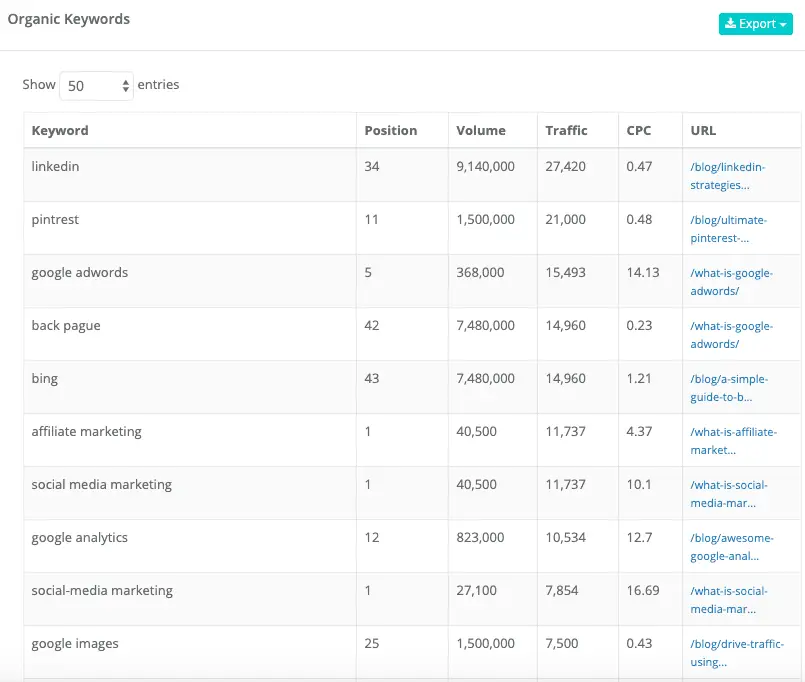
Task: Click the 14.13 CPC value
Action: [643, 272]
